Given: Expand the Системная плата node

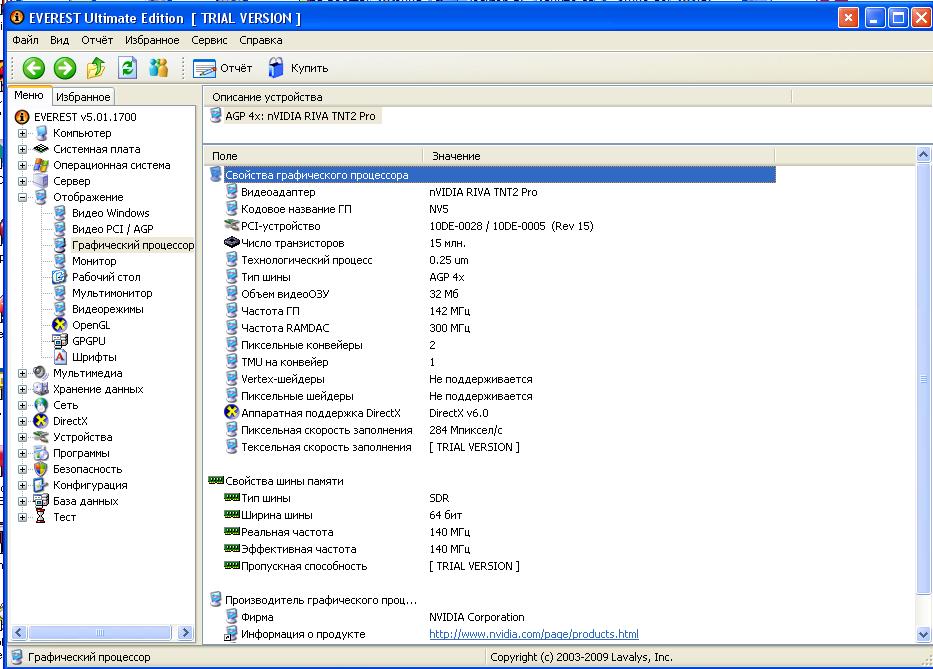Looking at the screenshot, I should pyautogui.click(x=23, y=149).
